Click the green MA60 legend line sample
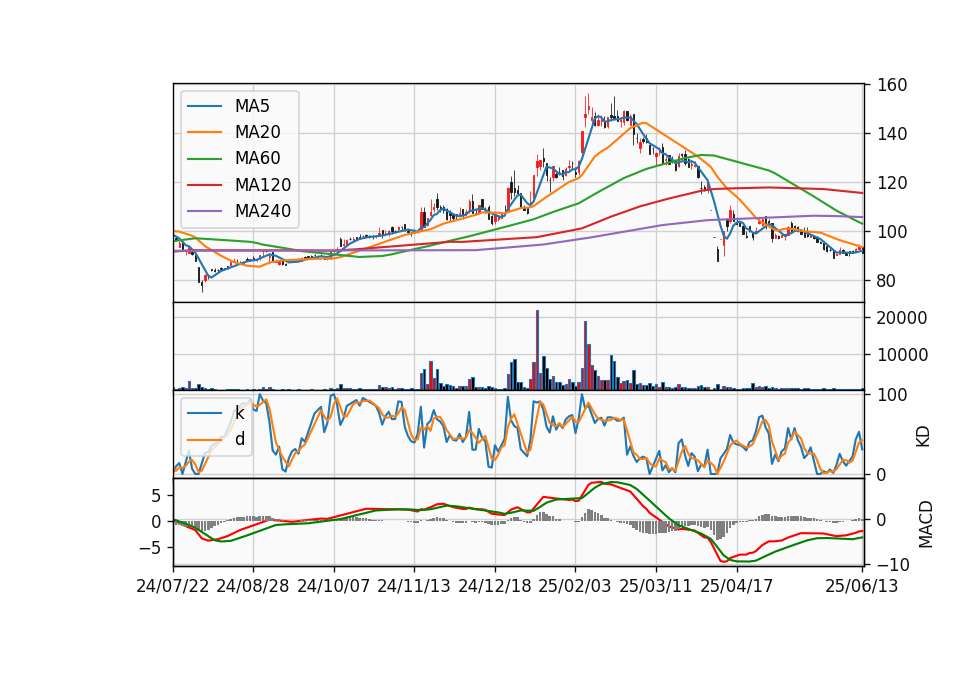The height and width of the screenshot is (690, 960). pos(204,159)
